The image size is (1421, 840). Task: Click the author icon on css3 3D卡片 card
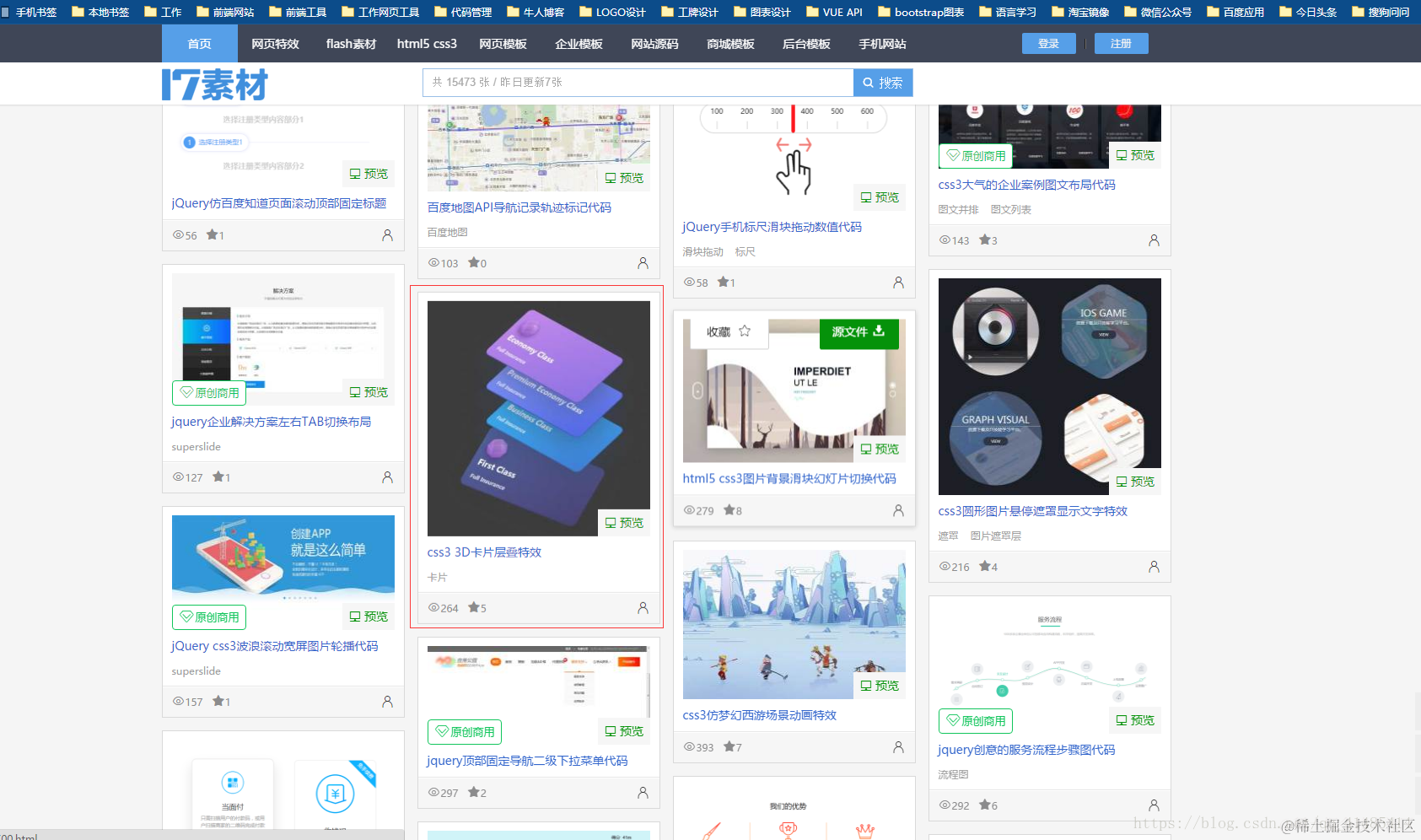643,607
